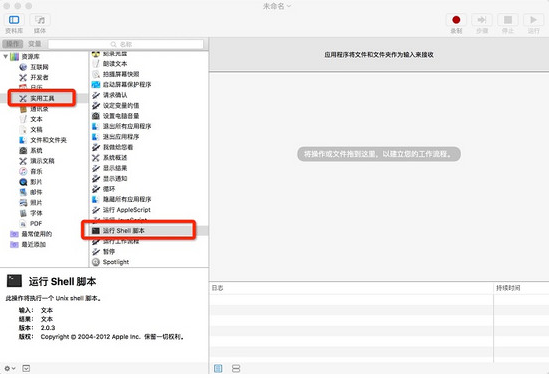Screen dimensions: 549x378
Task: Click the Step button in toolbar
Action: coord(482,20)
